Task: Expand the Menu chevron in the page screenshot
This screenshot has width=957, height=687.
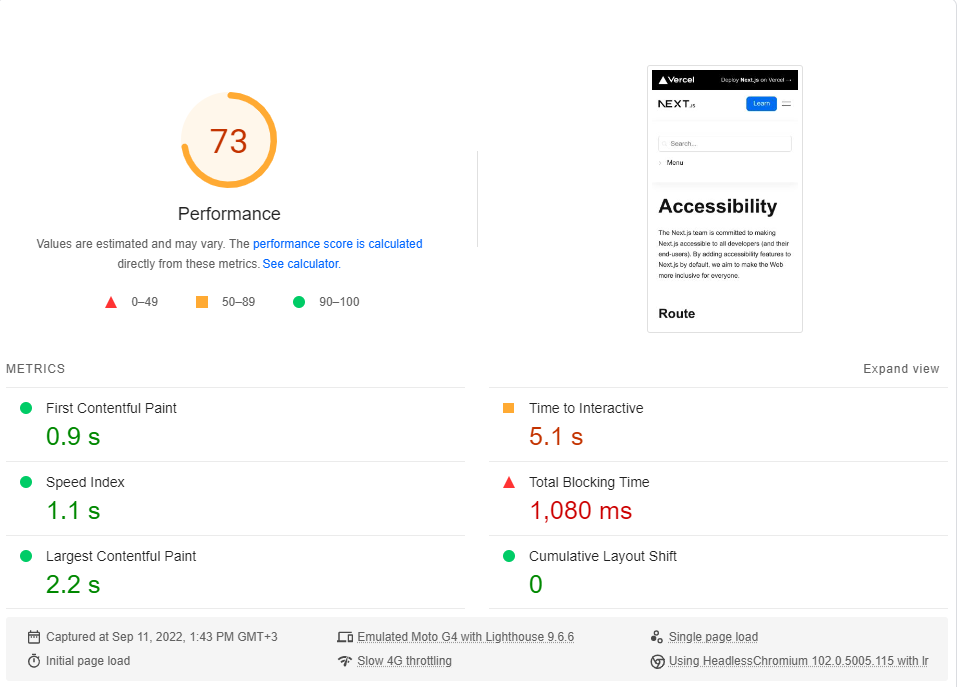Action: tap(660, 163)
